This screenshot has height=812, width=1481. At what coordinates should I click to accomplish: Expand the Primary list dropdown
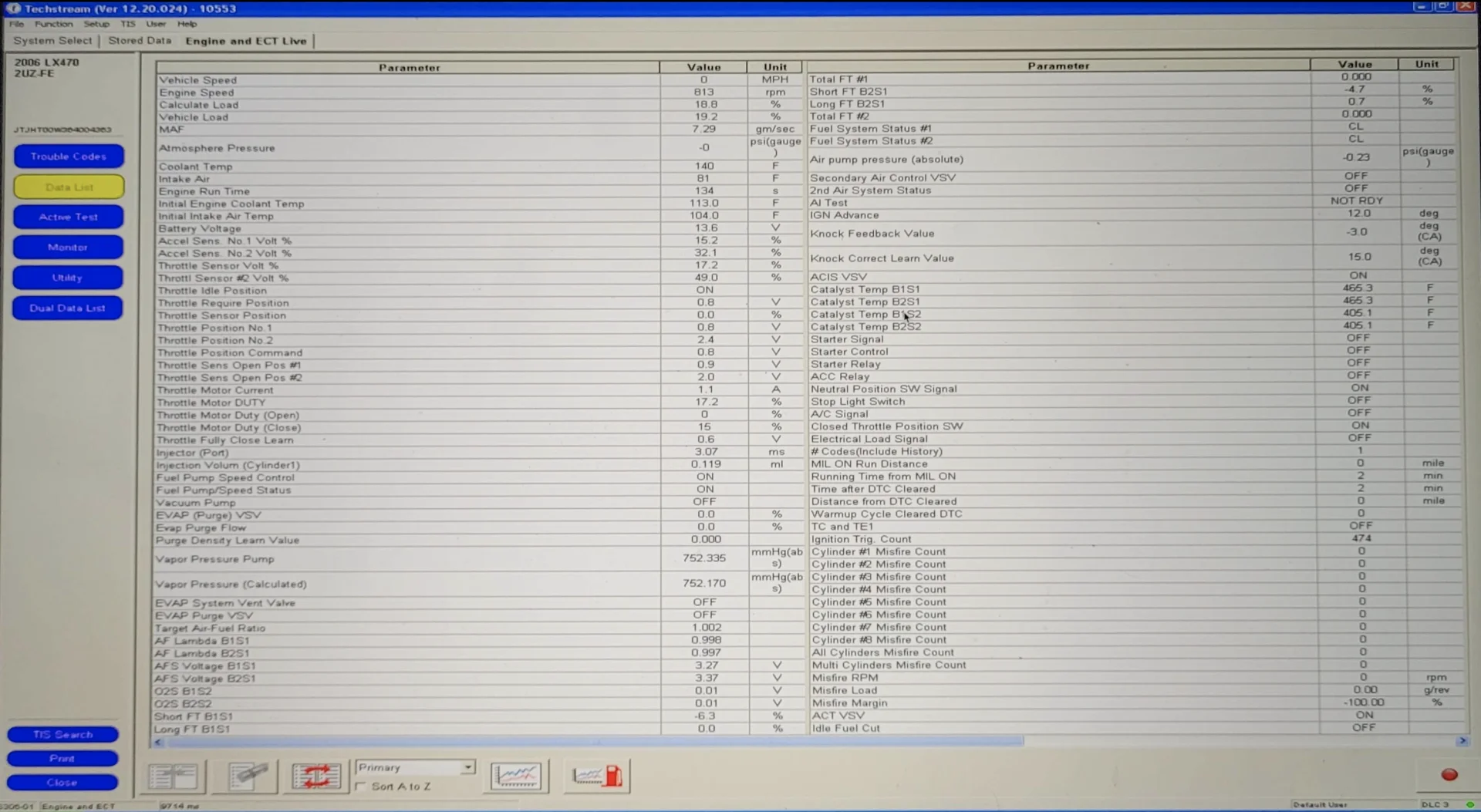[x=467, y=767]
